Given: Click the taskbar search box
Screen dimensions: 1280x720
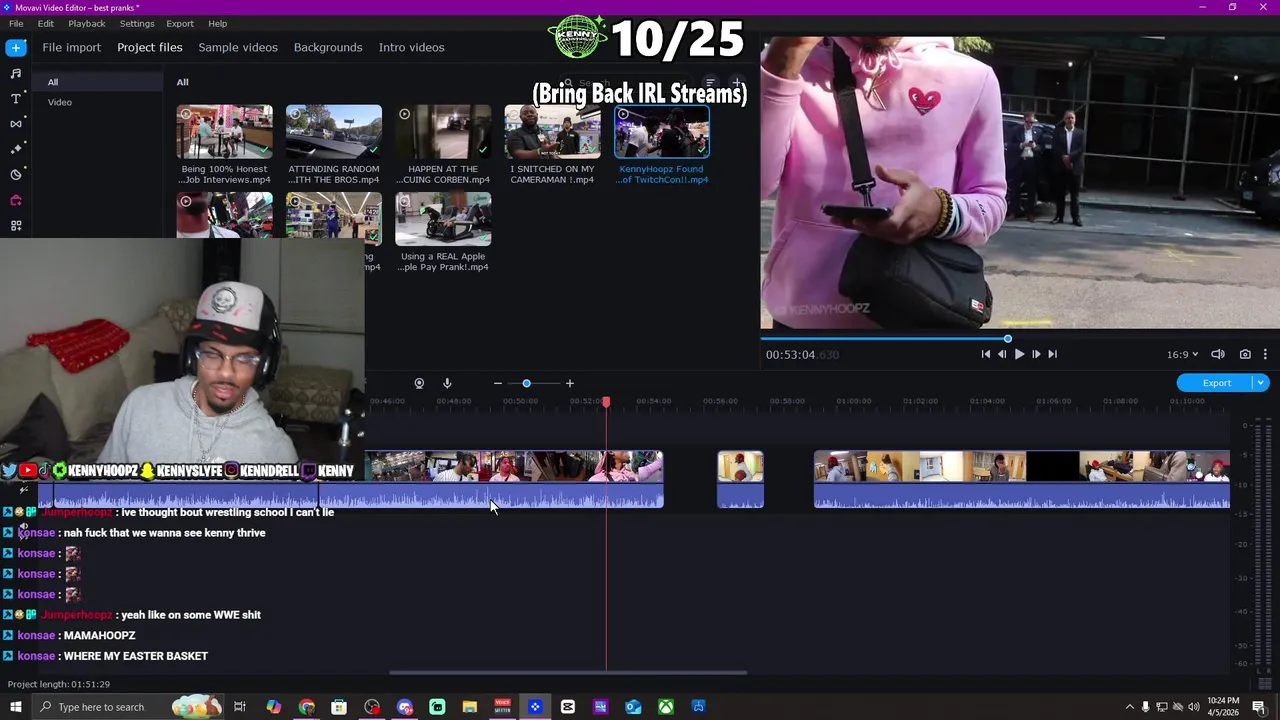Looking at the screenshot, I should (x=130, y=707).
